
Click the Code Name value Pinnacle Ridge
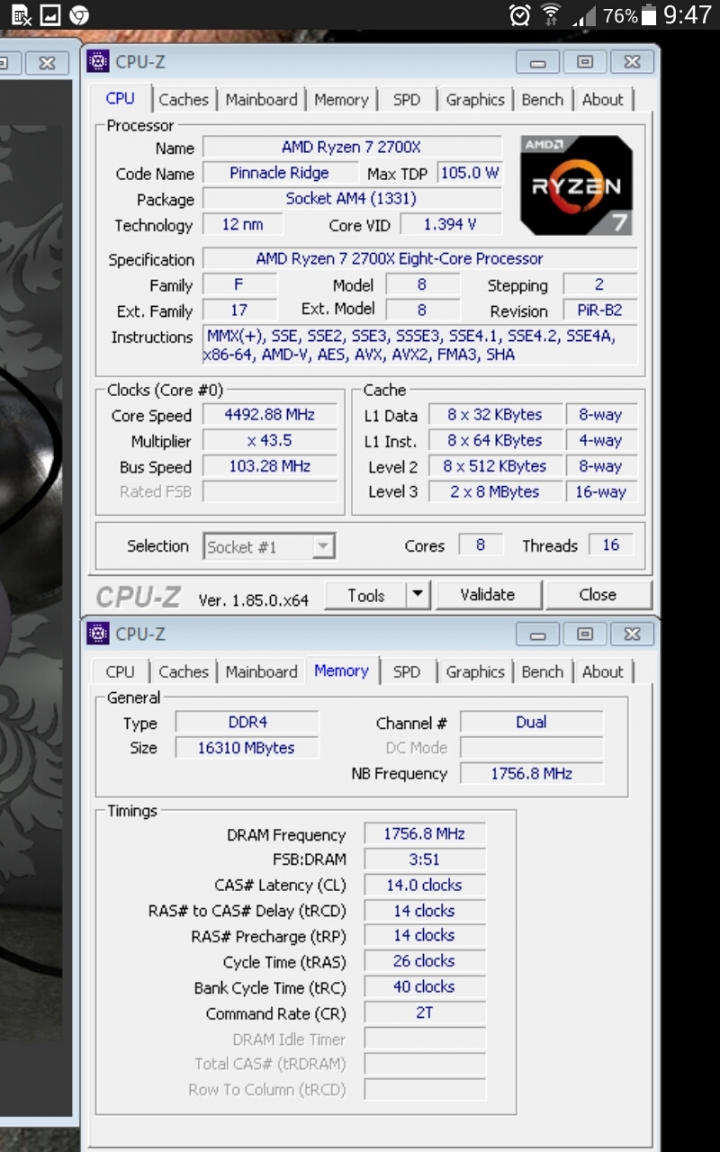click(x=279, y=173)
